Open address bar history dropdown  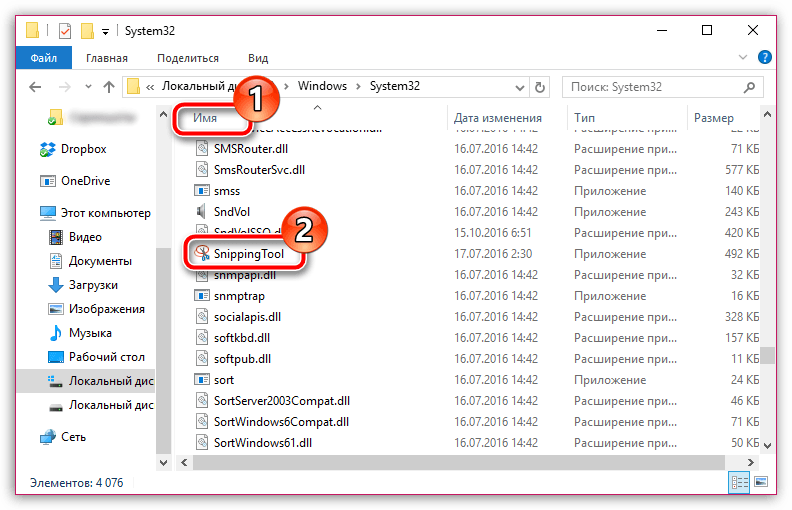click(x=519, y=87)
